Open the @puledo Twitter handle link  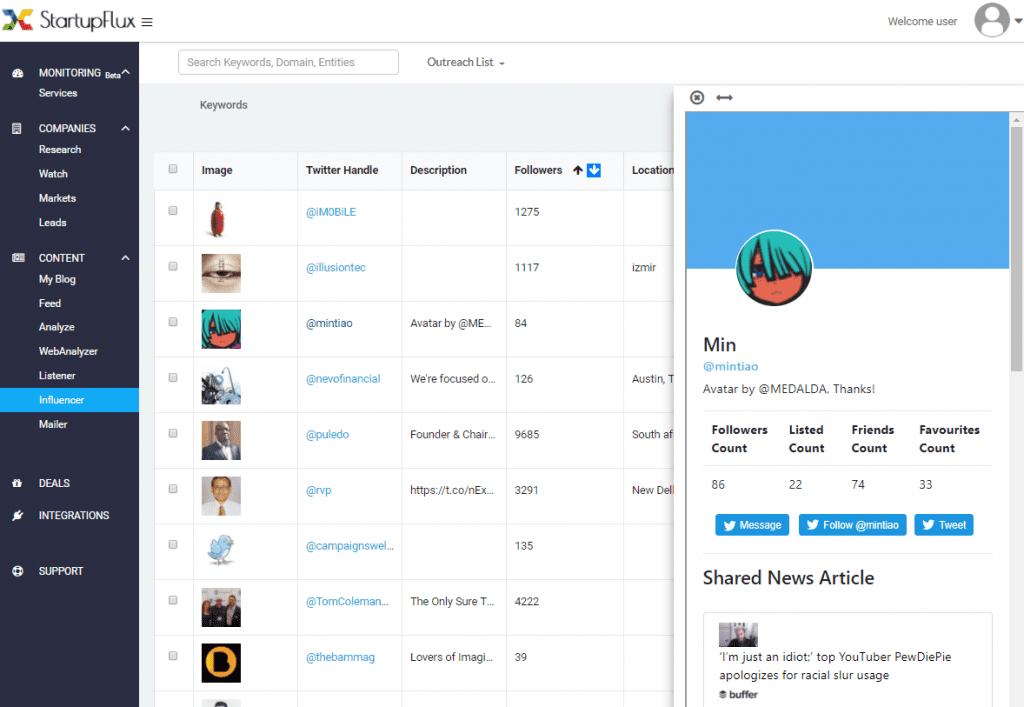328,434
